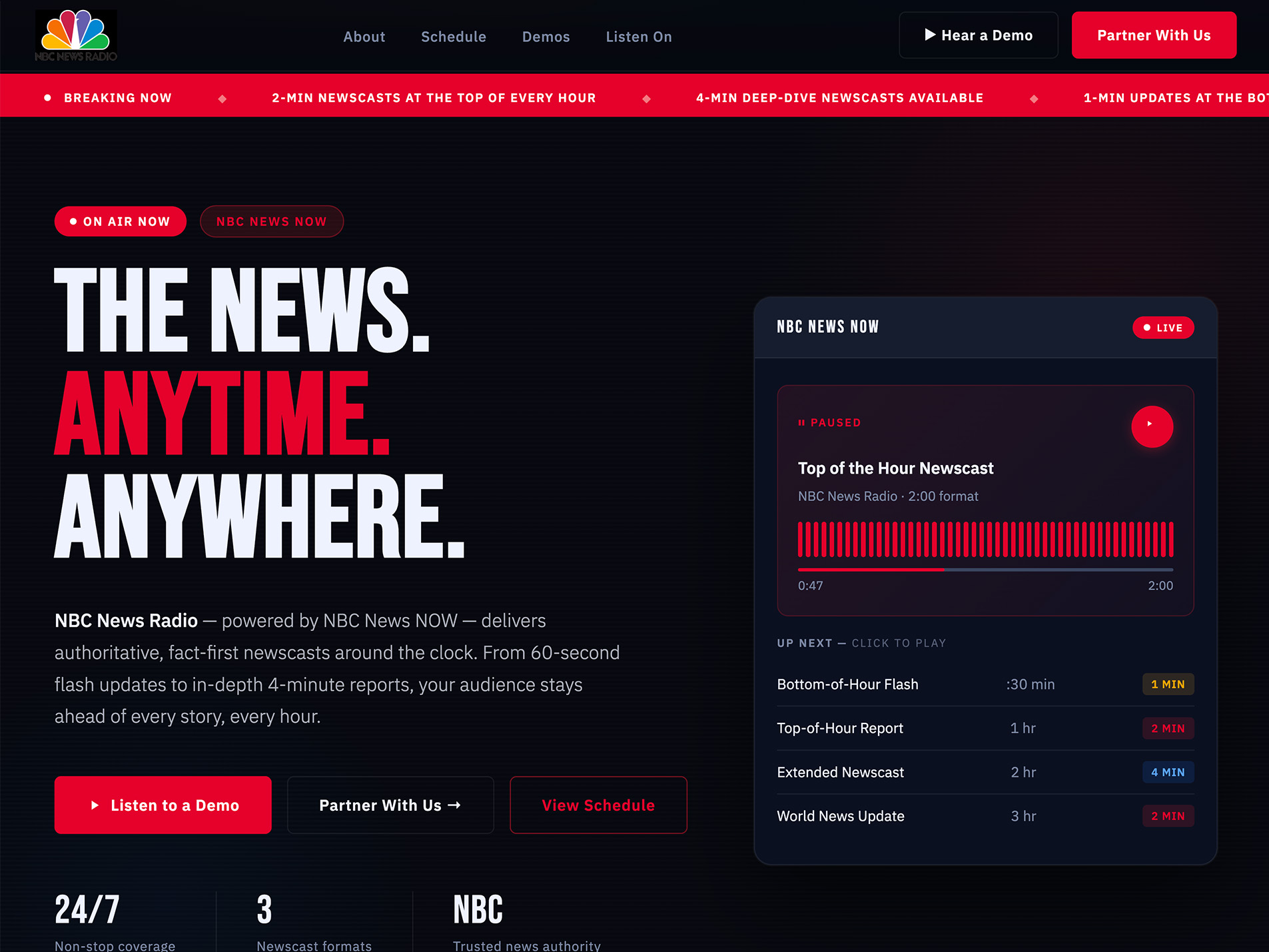The height and width of the screenshot is (952, 1269).
Task: Click the 2:00 total duration label
Action: (1160, 586)
